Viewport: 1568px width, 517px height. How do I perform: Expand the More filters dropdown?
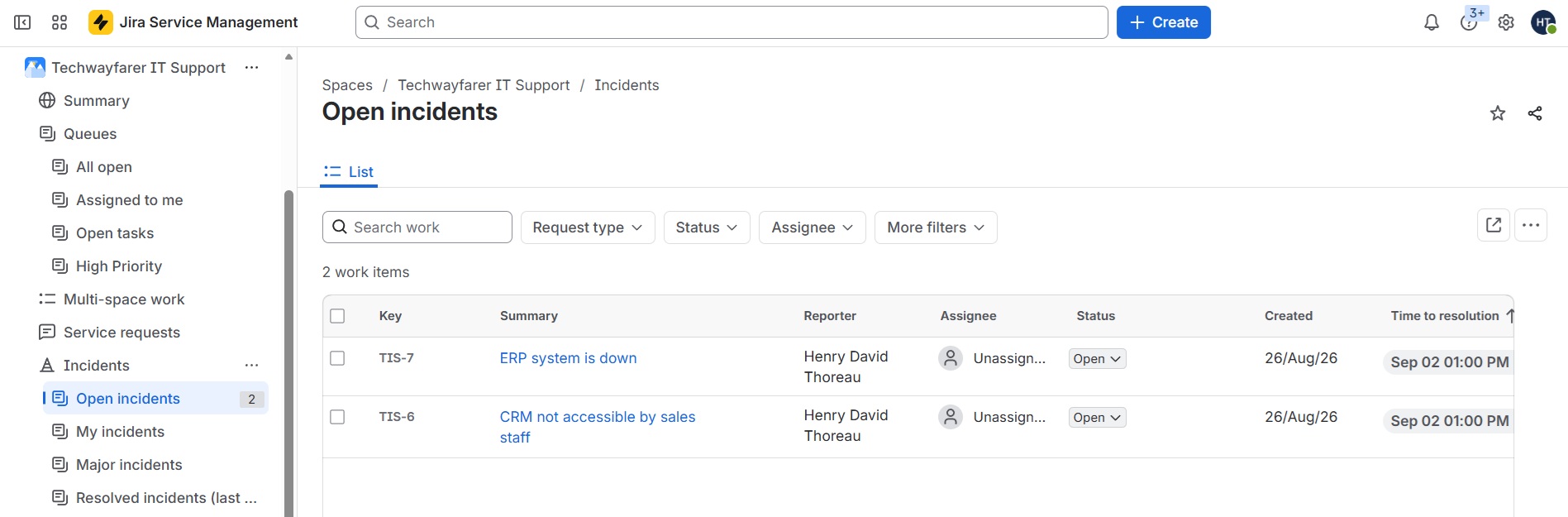[936, 227]
